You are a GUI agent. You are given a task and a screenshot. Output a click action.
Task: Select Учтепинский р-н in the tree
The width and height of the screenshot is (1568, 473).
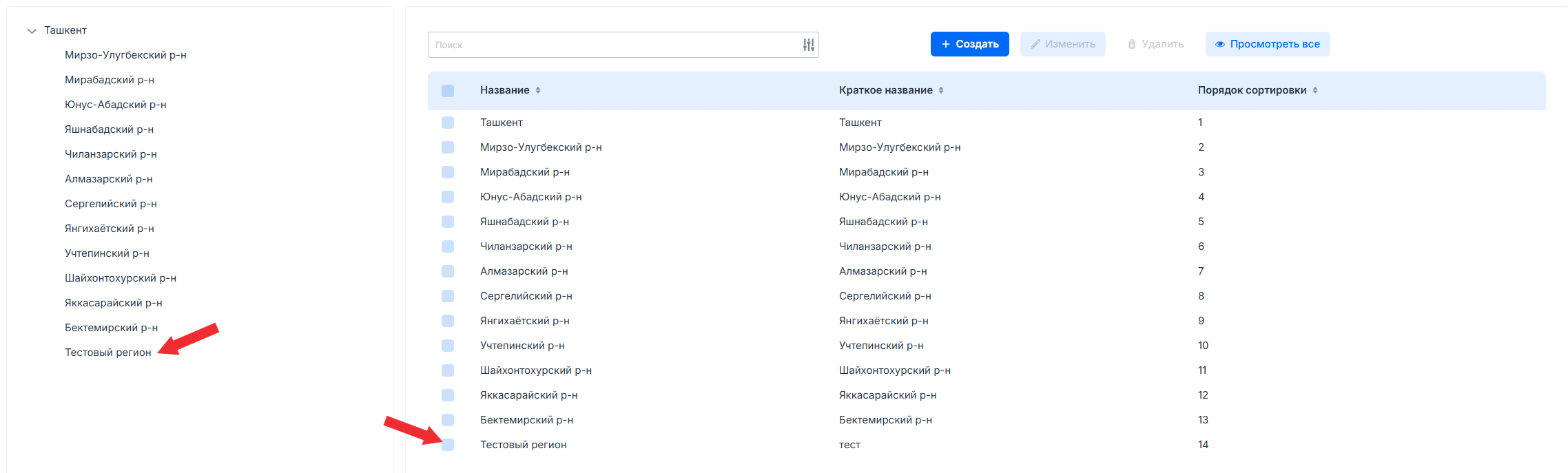click(x=107, y=253)
